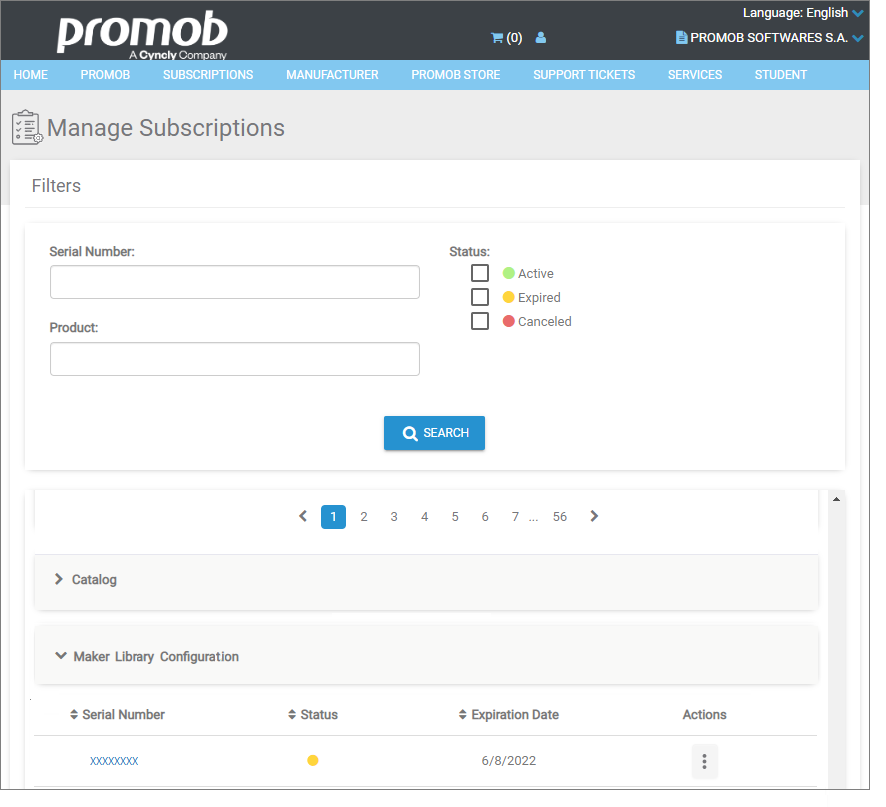The width and height of the screenshot is (886, 807).
Task: Open serial number link XXXXXXXX
Action: 114,761
